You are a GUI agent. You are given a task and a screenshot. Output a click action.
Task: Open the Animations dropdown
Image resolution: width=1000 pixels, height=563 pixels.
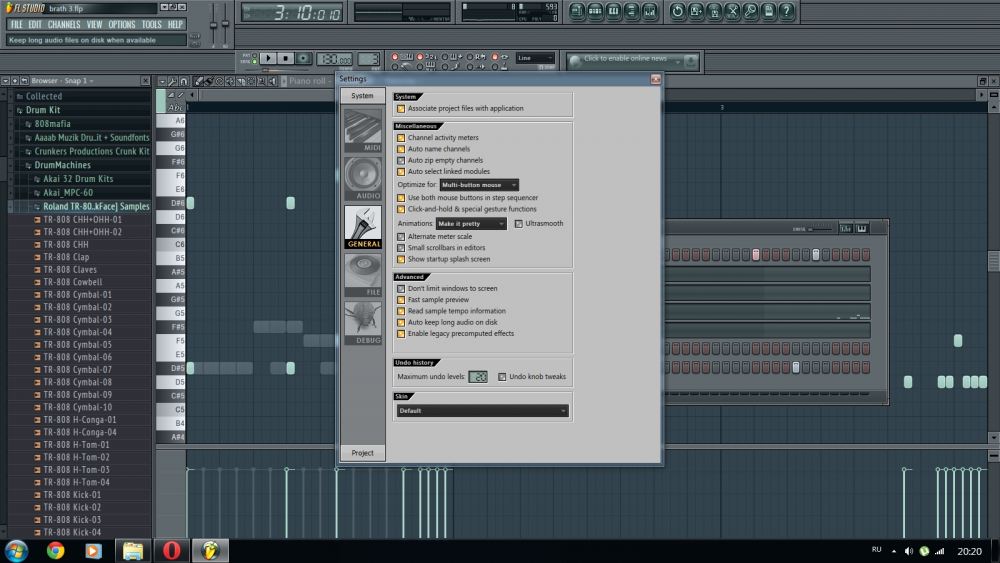click(x=471, y=224)
